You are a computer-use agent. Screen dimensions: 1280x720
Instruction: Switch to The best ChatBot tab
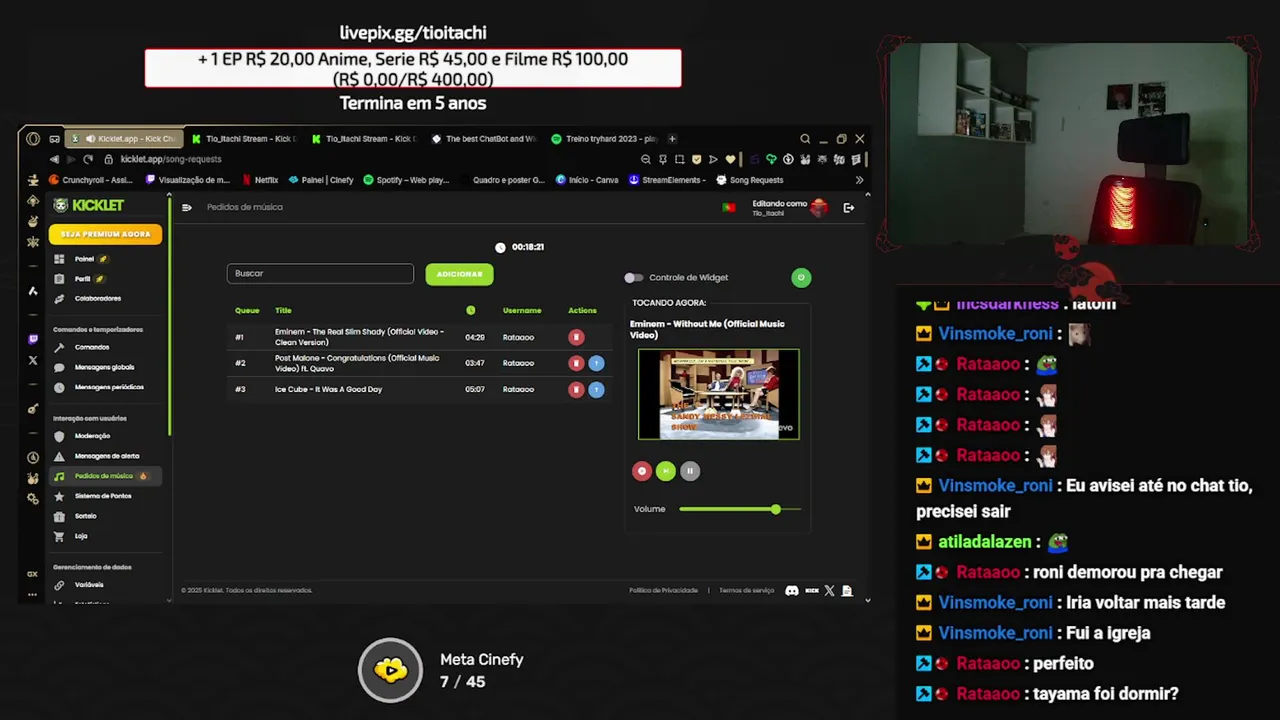coord(484,139)
